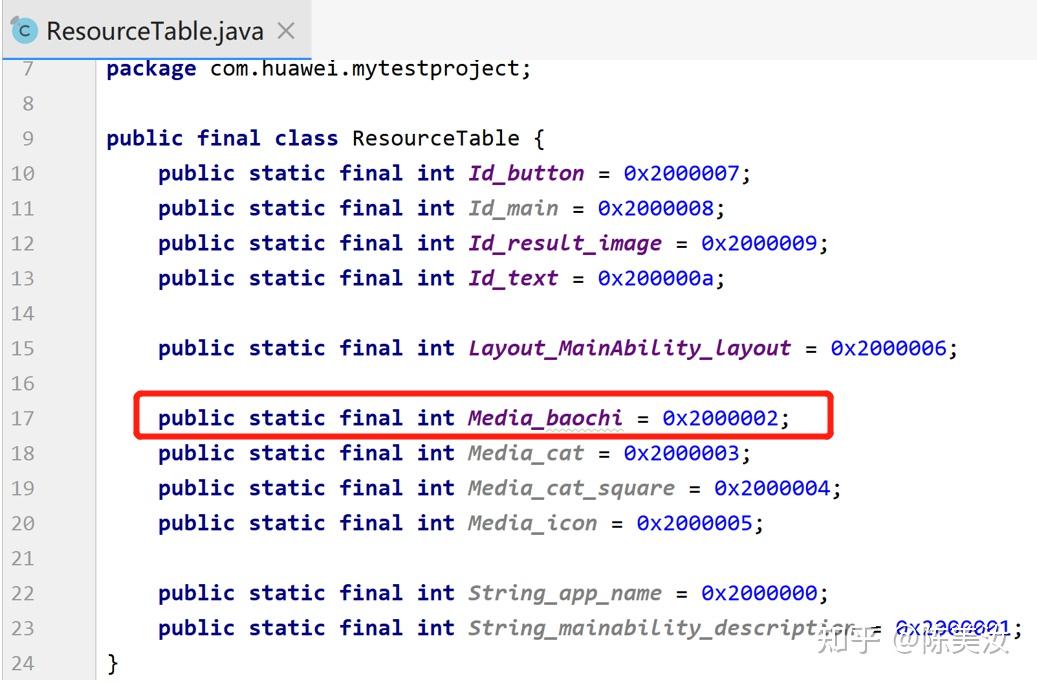Screen dimensions: 1037x683
Task: Click the String_app_name constant name
Action: pos(565,594)
